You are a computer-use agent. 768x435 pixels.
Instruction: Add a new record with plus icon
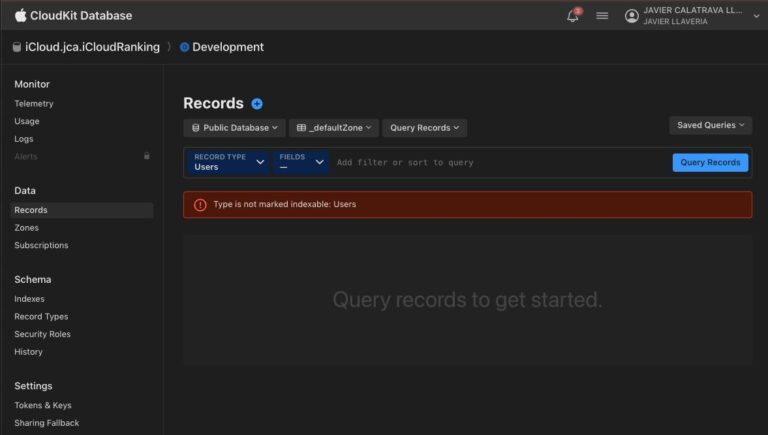(257, 104)
